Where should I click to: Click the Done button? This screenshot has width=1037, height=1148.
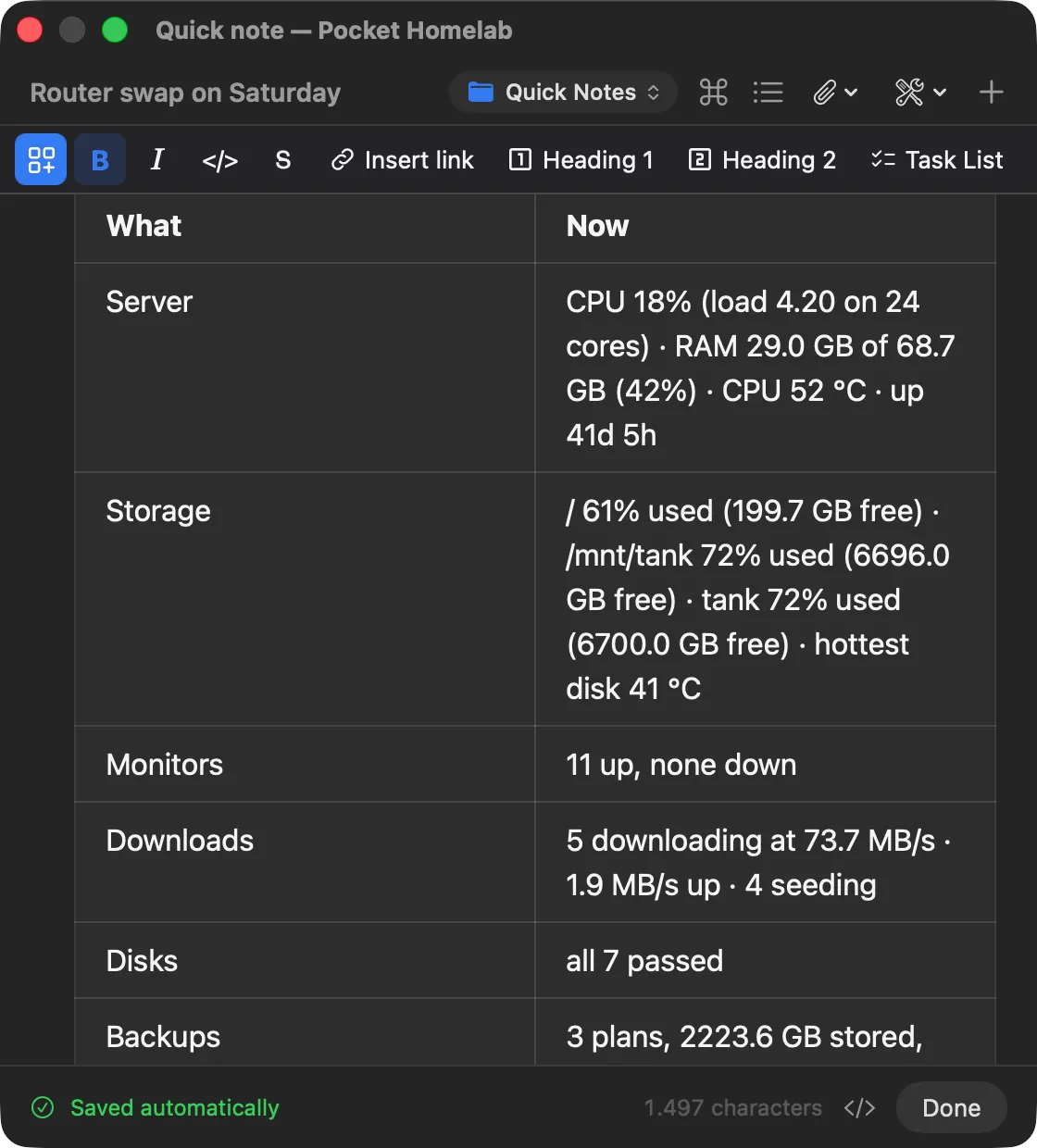click(951, 1107)
